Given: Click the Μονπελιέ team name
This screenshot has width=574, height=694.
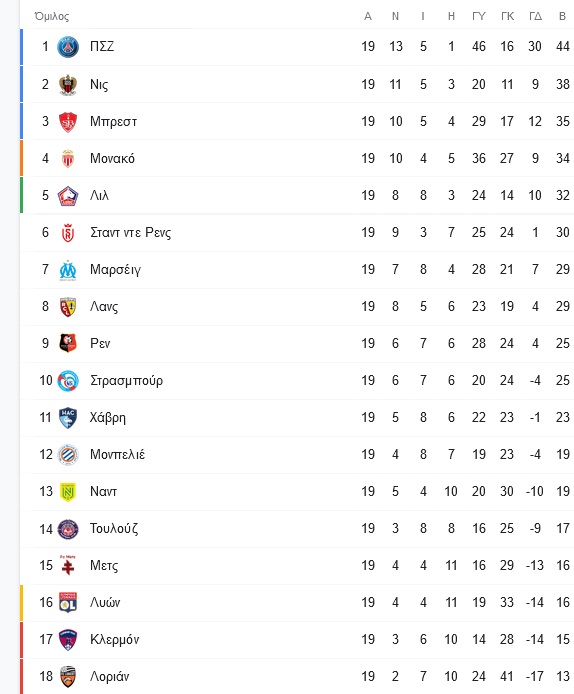Looking at the screenshot, I should (x=117, y=454).
